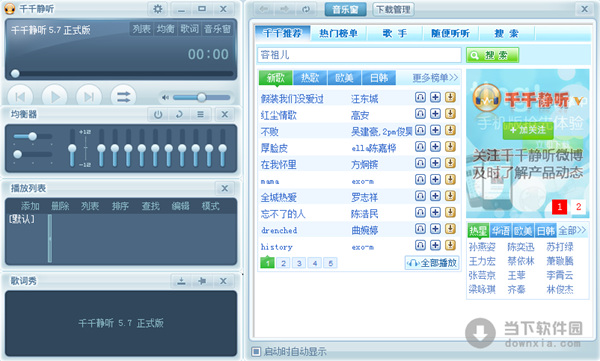Add 假装我们没爱过 to playlist
Image resolution: width=600 pixels, height=361 pixels.
435,97
